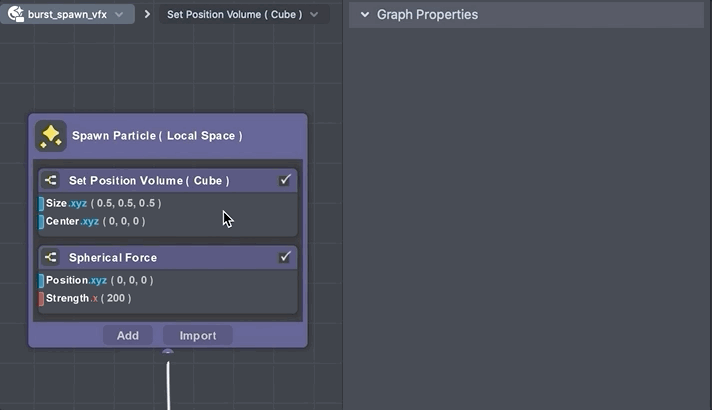The width and height of the screenshot is (712, 410).
Task: Select the Spawn Particle node title
Action: click(x=157, y=136)
